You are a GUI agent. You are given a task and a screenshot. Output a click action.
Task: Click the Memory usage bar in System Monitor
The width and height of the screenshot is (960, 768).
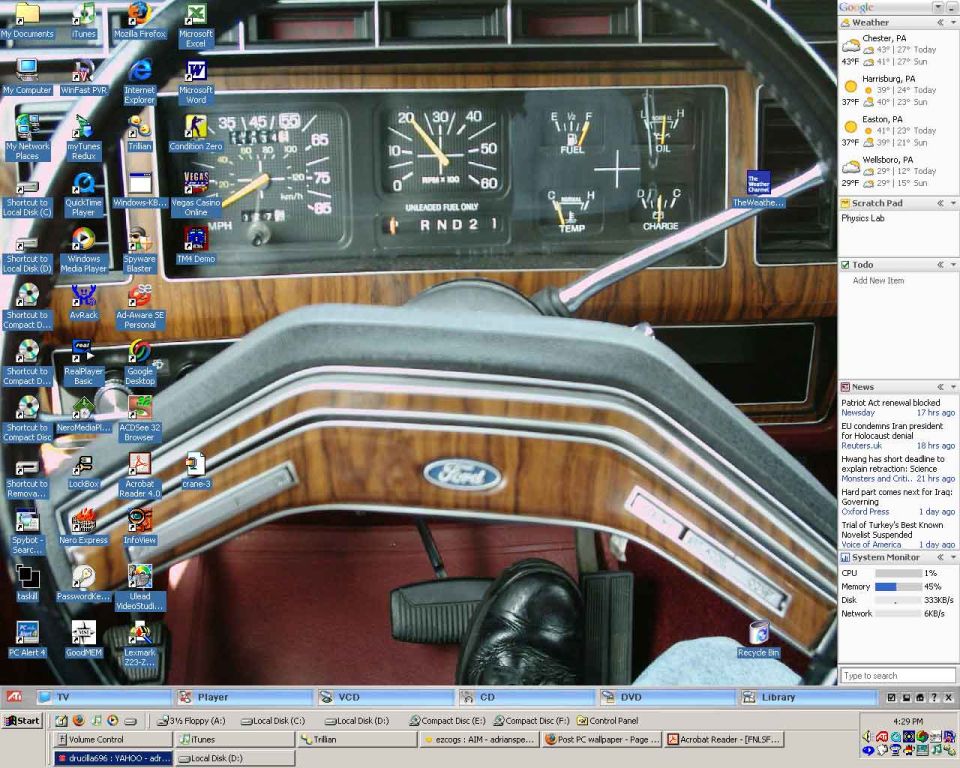(x=898, y=587)
